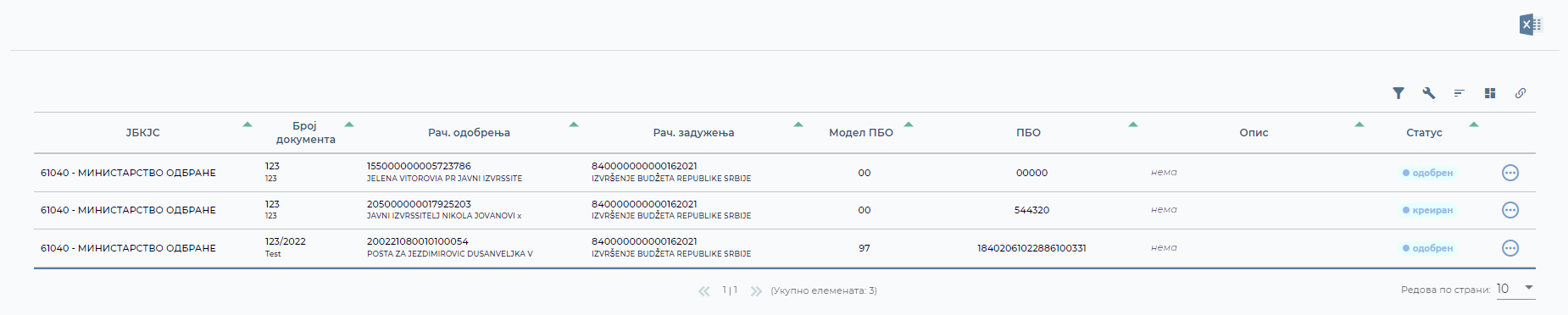Open rows per page dropdown
The image size is (1568, 315).
click(x=1515, y=289)
